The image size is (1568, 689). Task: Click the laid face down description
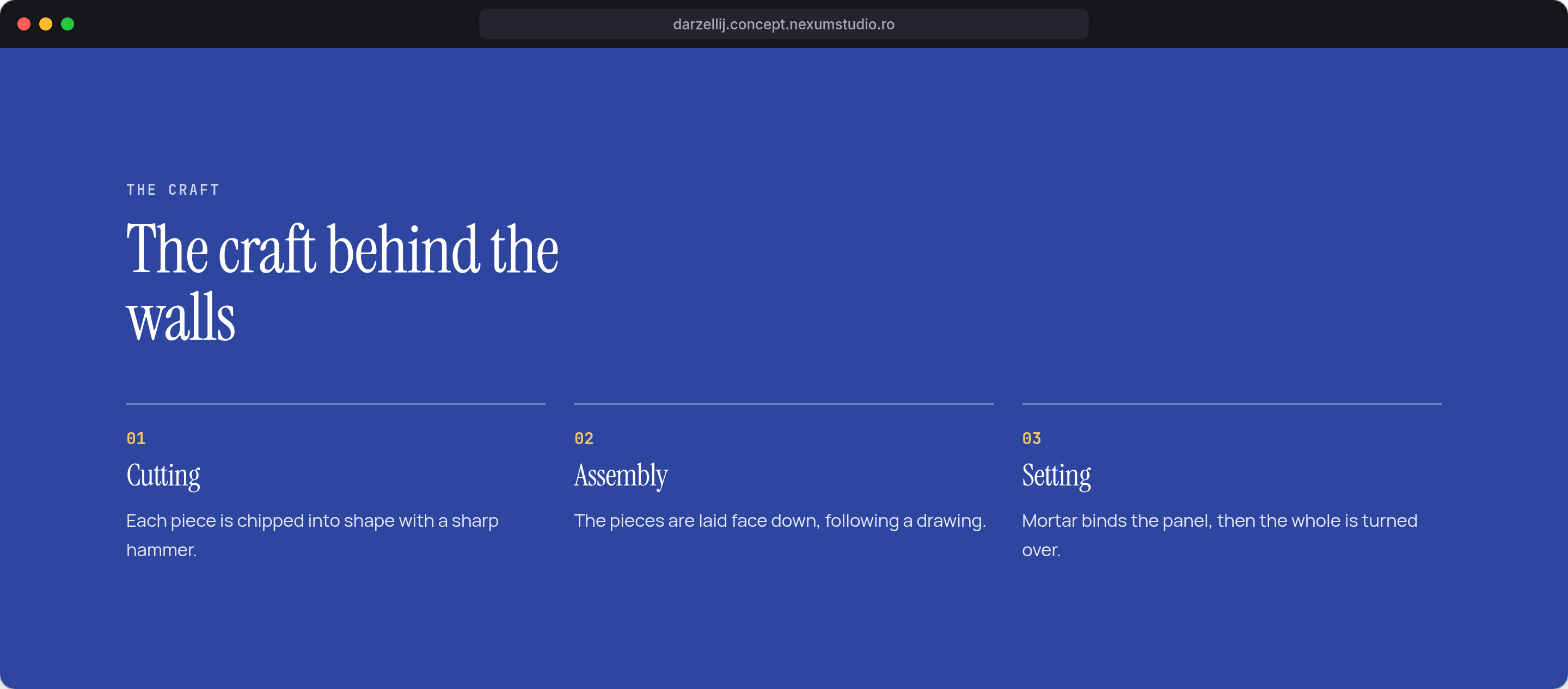(x=780, y=521)
